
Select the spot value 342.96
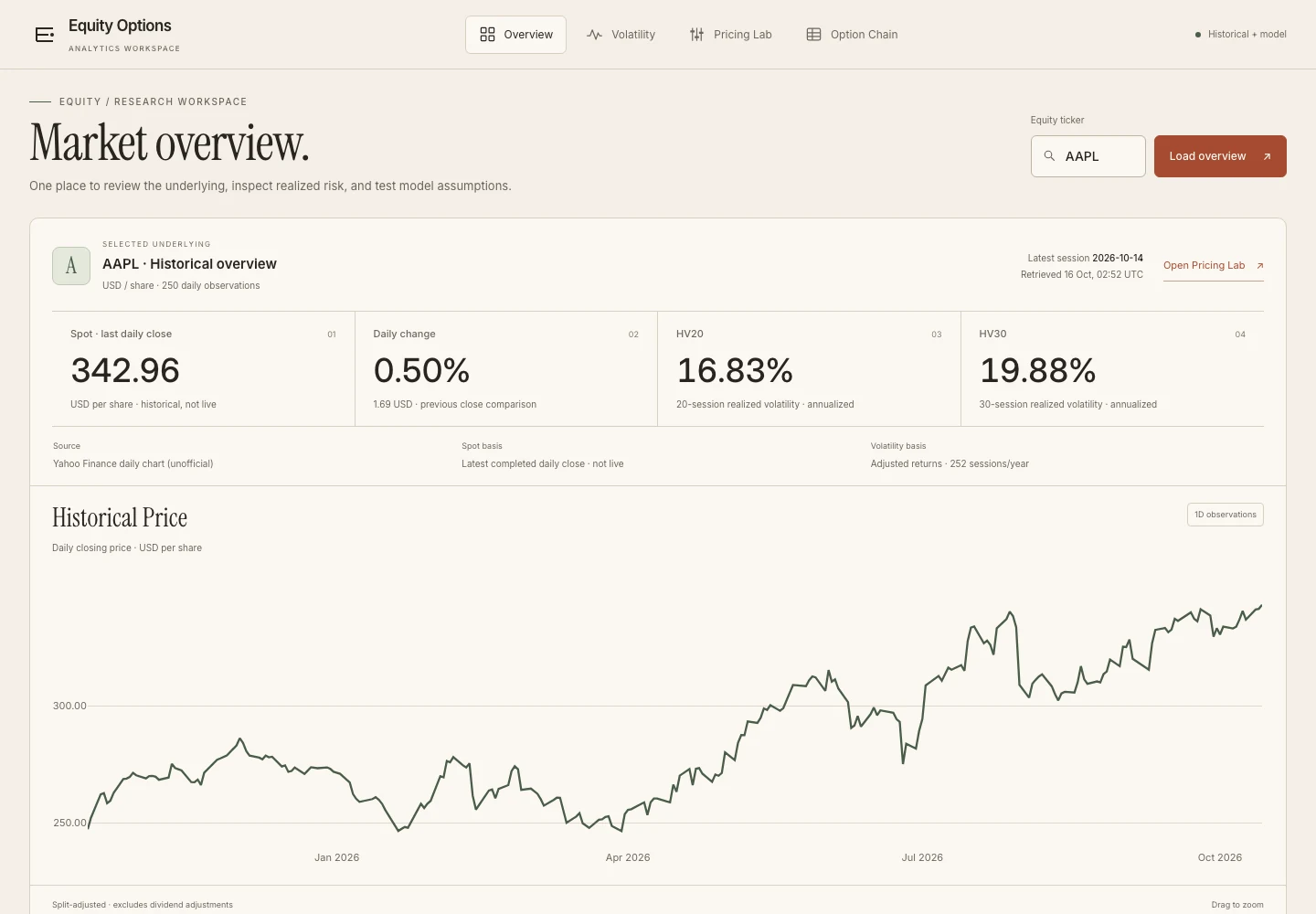[x=125, y=370]
